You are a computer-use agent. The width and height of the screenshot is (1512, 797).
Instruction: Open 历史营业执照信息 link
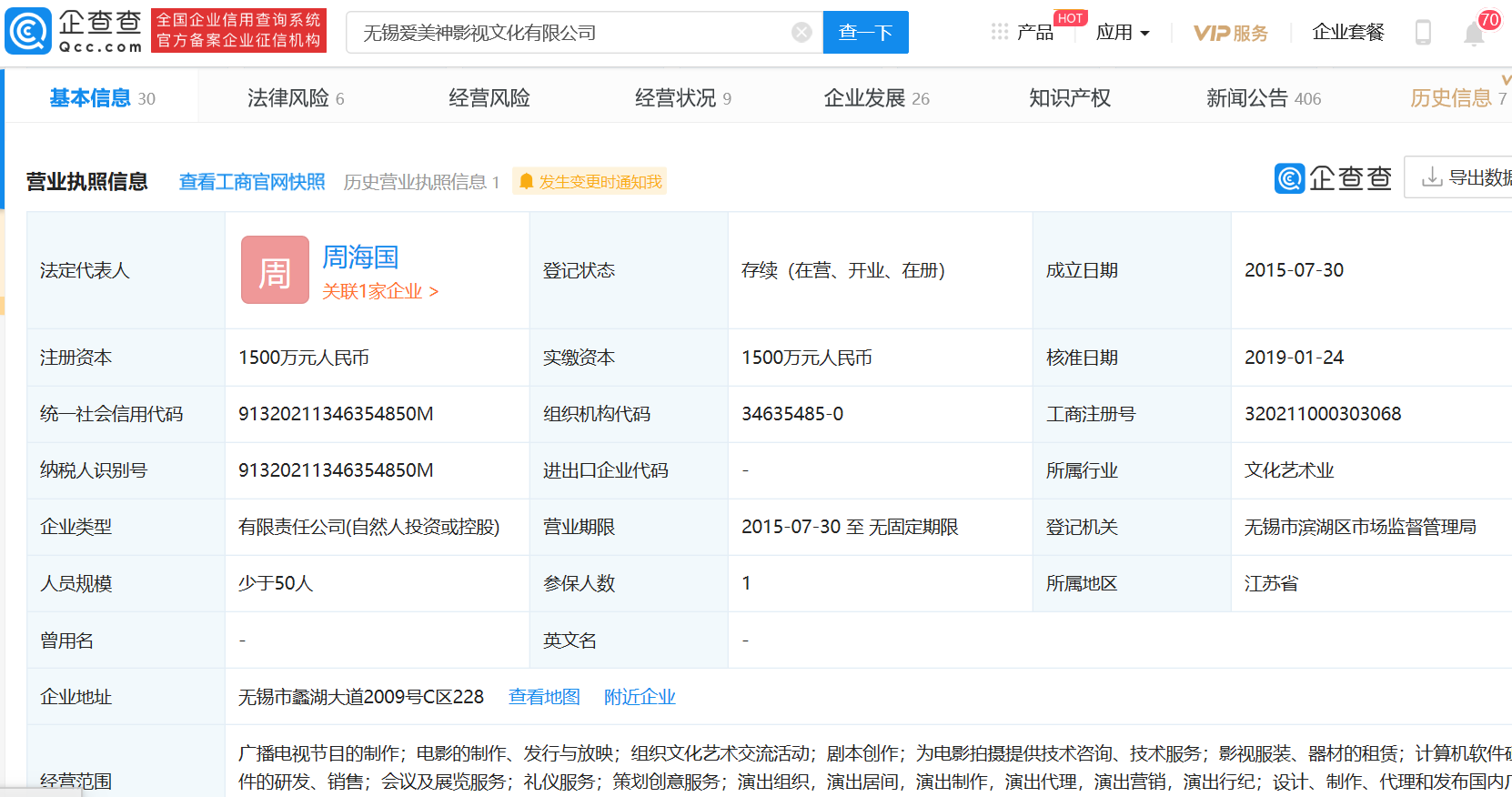click(422, 182)
